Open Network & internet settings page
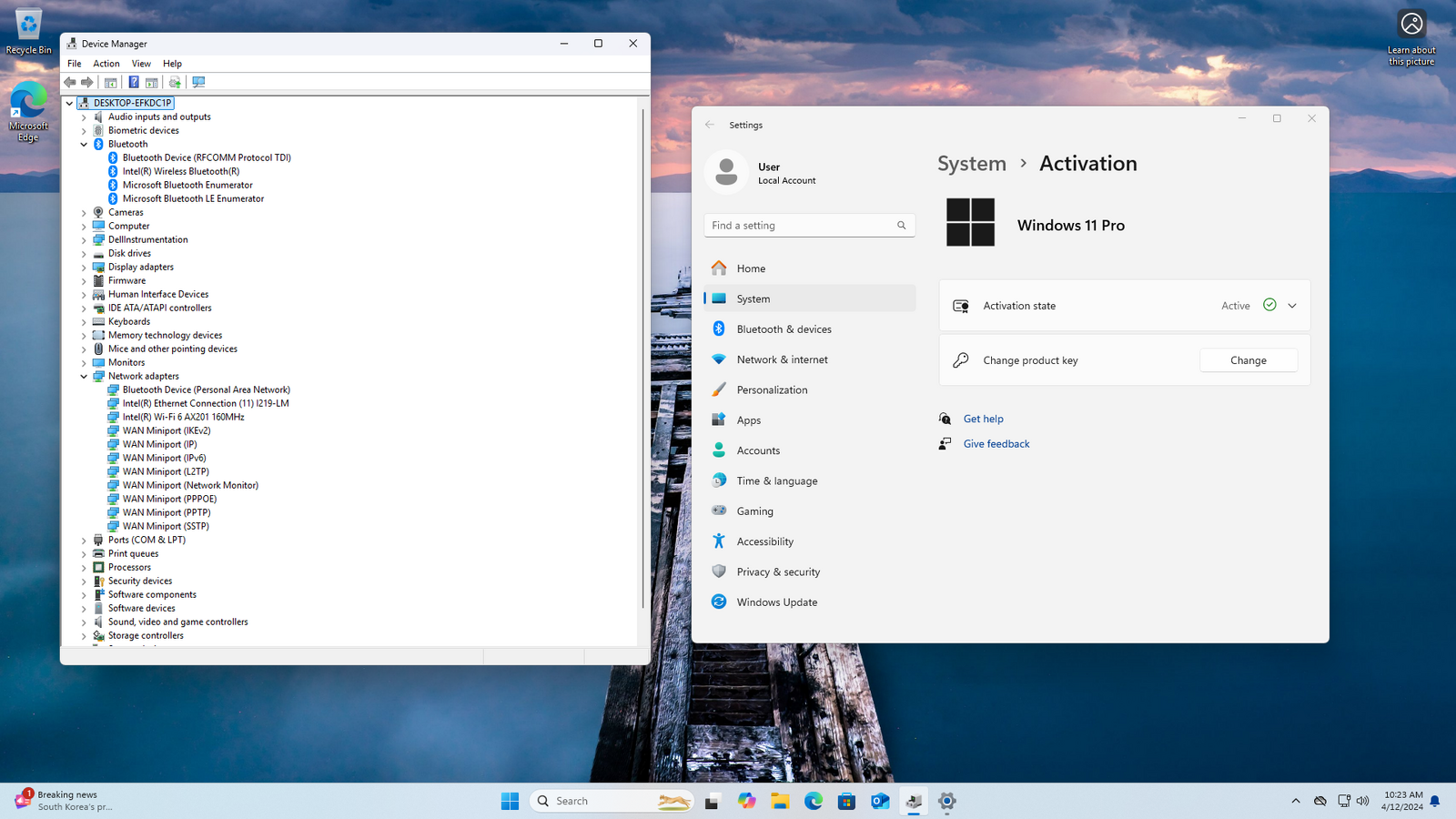This screenshot has width=1456, height=819. tap(809, 359)
